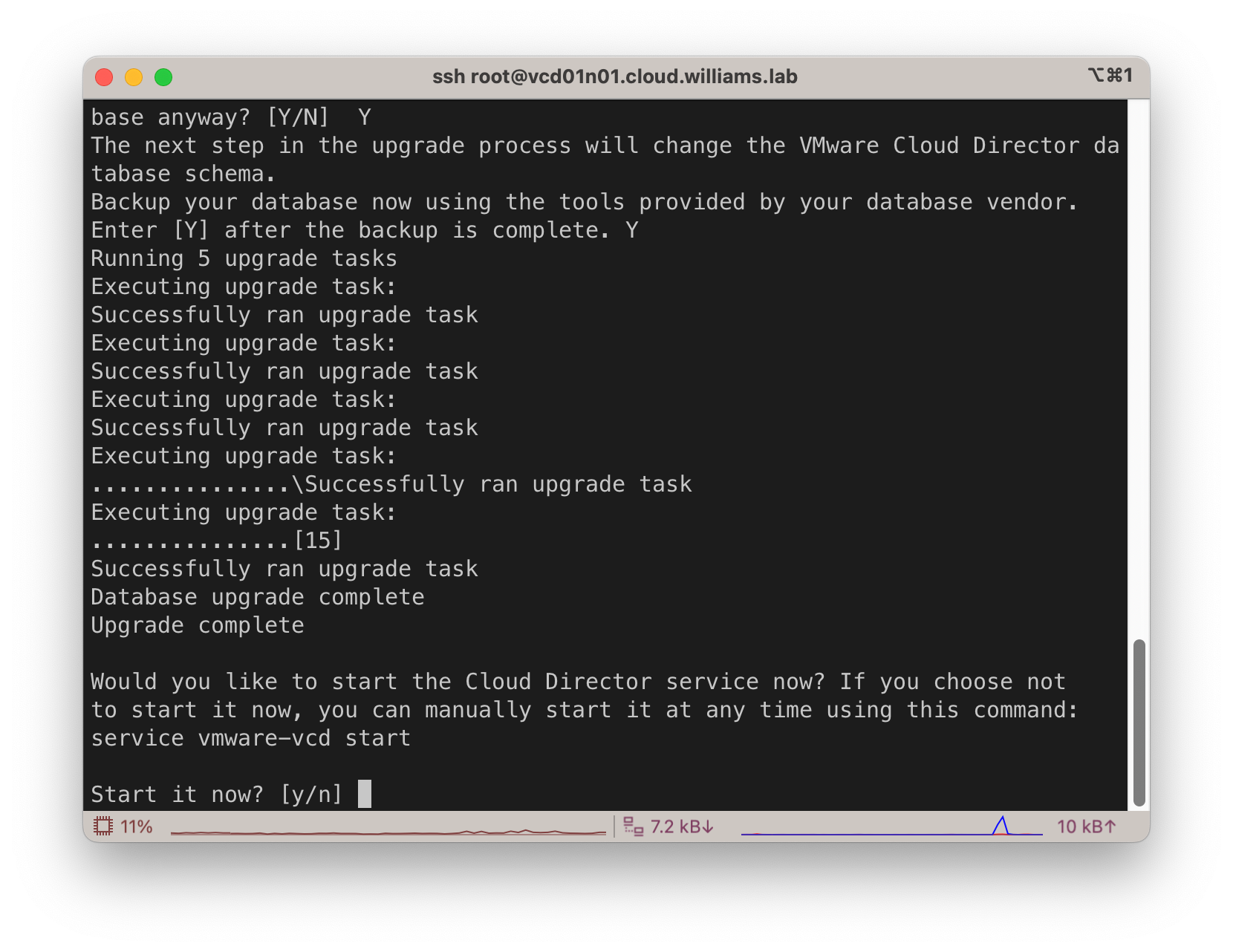Click the 'Backup your database now' line
Image resolution: width=1233 pixels, height=952 pixels.
(584, 202)
